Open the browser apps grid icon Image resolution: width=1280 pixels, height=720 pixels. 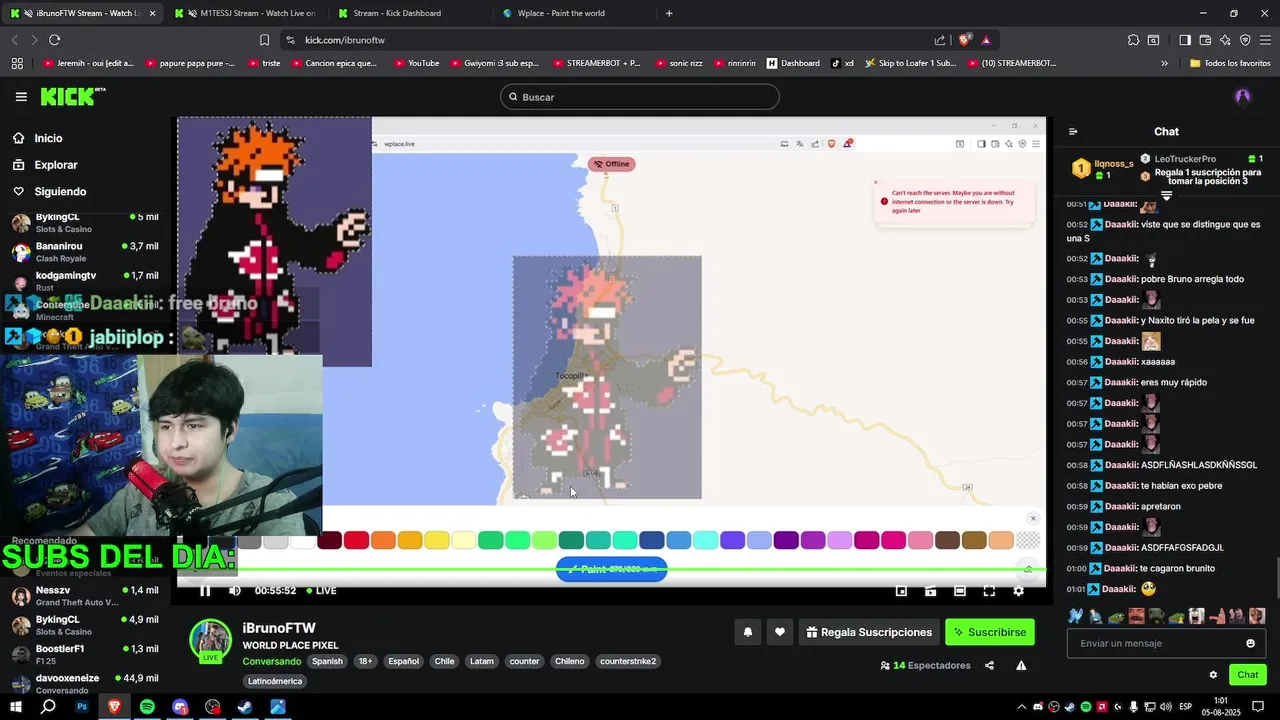(17, 63)
